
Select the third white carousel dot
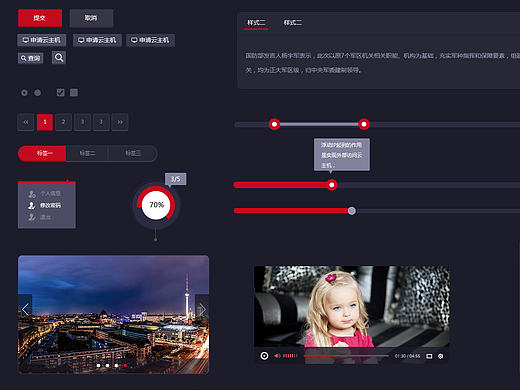click(x=116, y=366)
